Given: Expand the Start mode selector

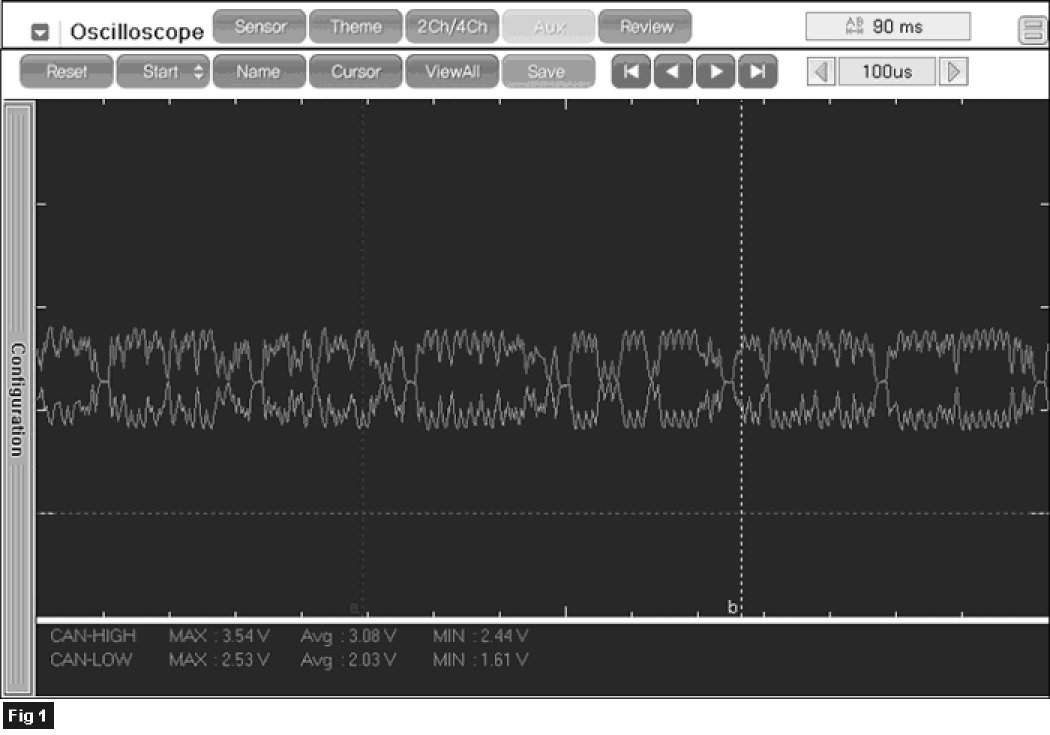Looking at the screenshot, I should 163,72.
